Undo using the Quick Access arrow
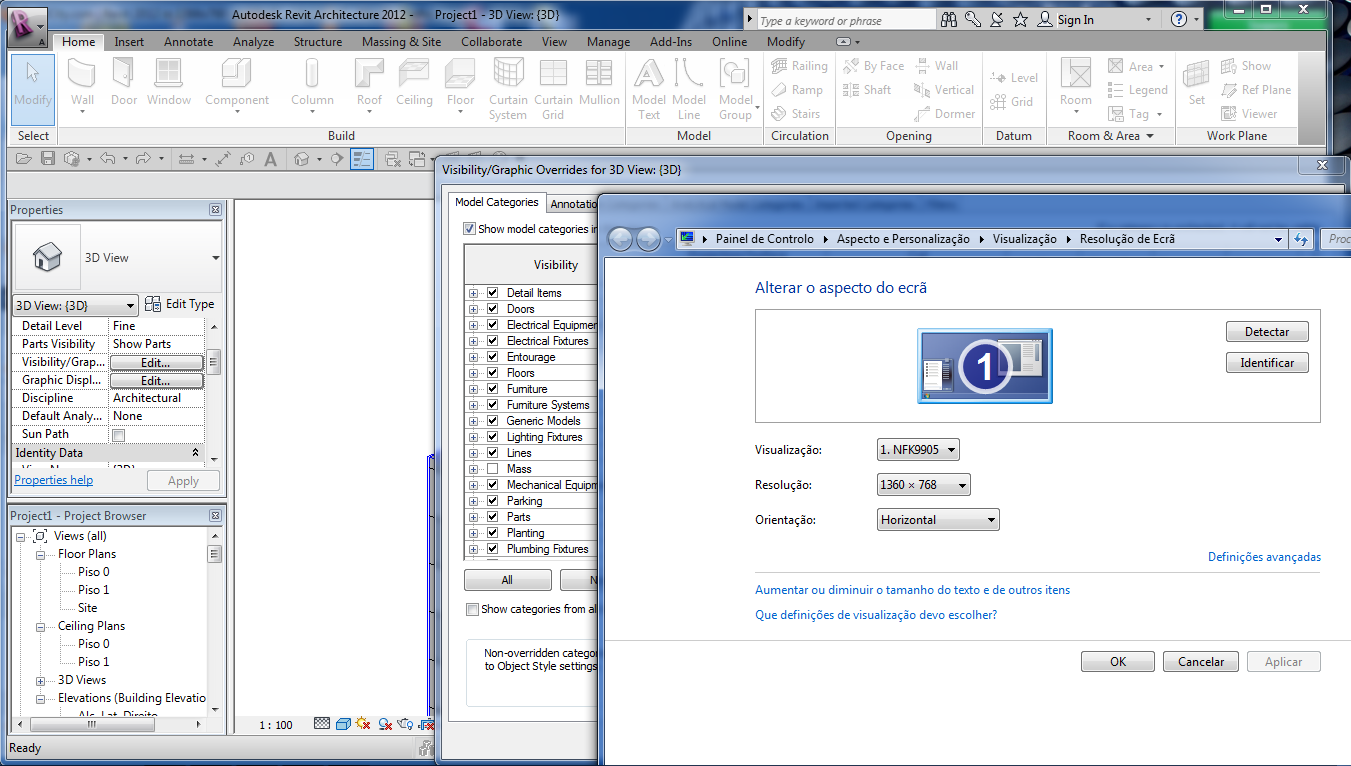1351x766 pixels. [107, 158]
